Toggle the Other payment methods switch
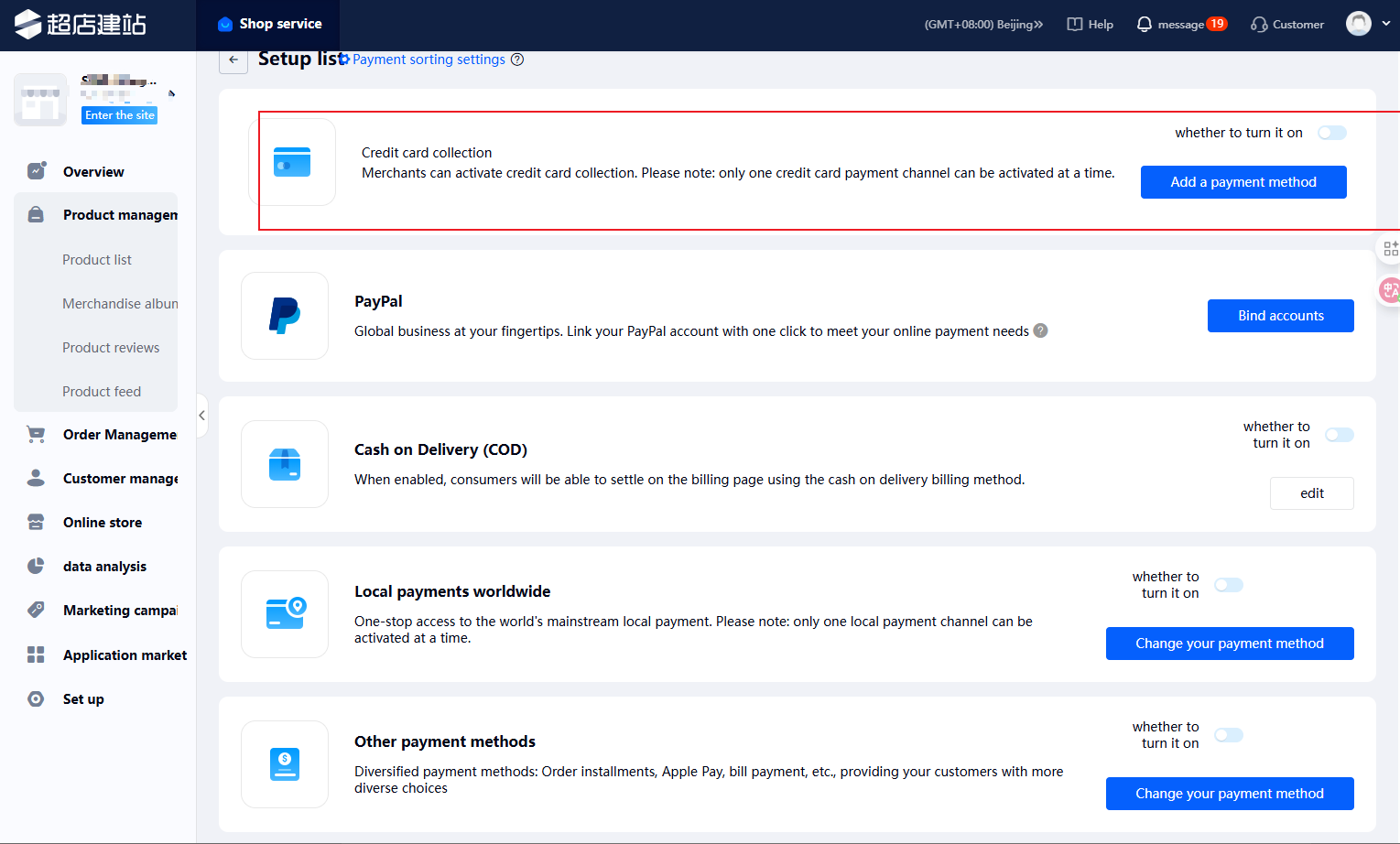This screenshot has width=1400, height=844. pos(1228,735)
